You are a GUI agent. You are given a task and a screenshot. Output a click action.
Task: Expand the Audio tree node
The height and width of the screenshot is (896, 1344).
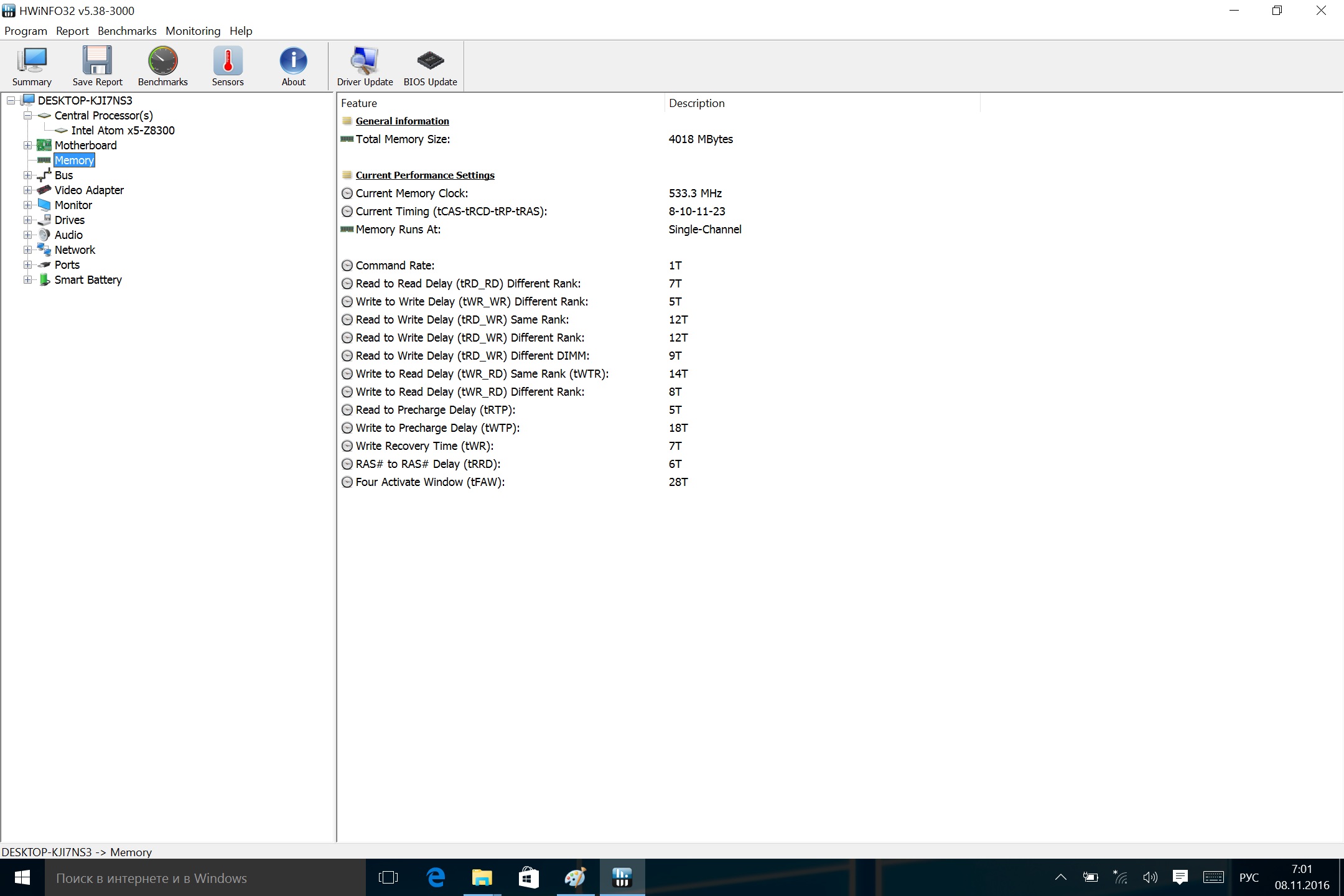(28, 235)
